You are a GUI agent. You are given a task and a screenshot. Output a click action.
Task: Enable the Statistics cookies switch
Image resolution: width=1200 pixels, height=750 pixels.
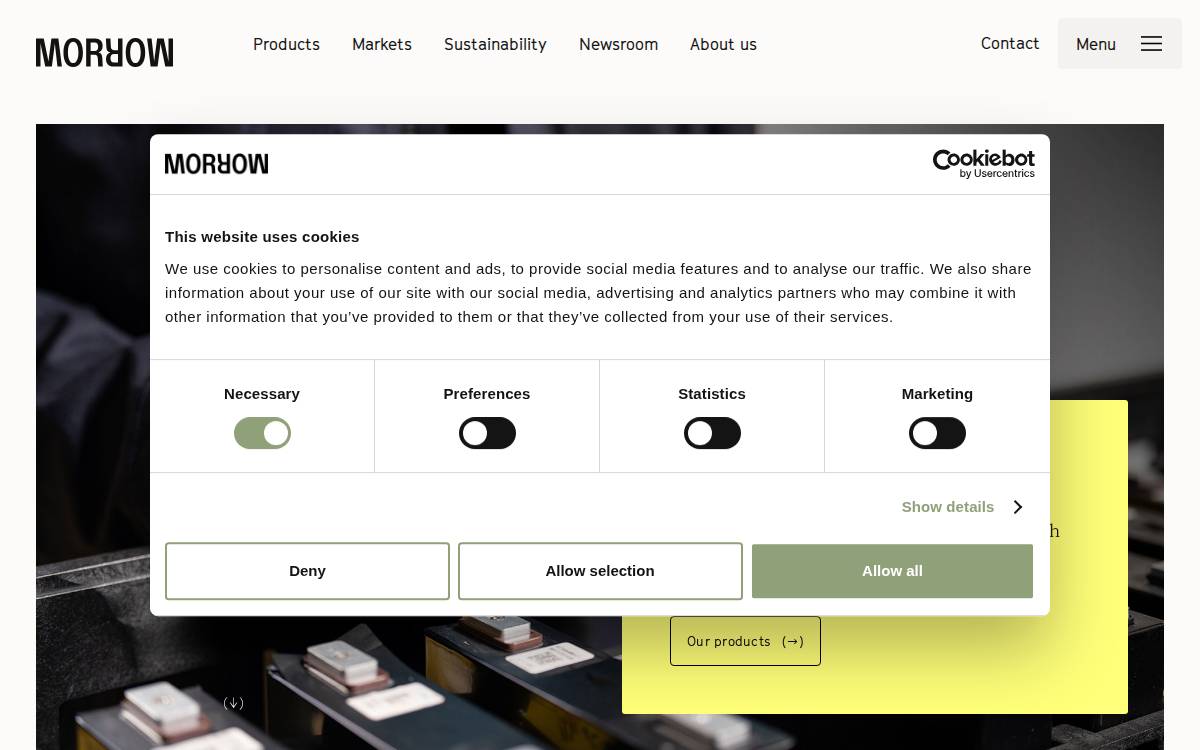click(x=712, y=433)
